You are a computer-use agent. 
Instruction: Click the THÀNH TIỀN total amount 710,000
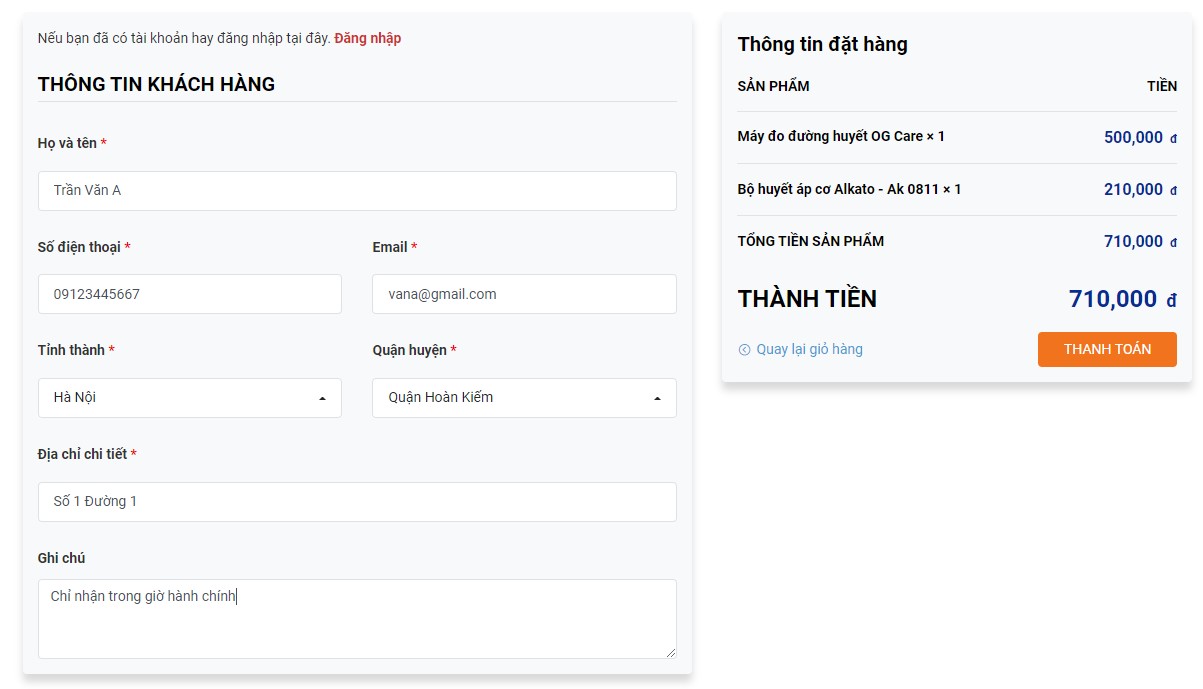1113,299
